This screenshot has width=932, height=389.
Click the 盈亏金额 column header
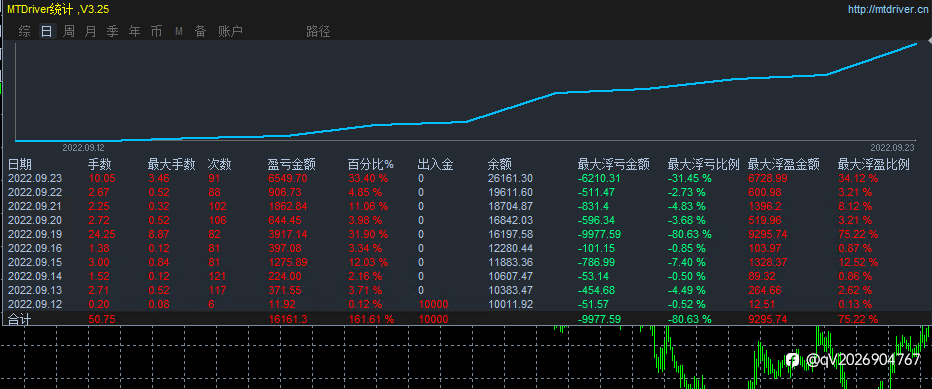pyautogui.click(x=291, y=164)
